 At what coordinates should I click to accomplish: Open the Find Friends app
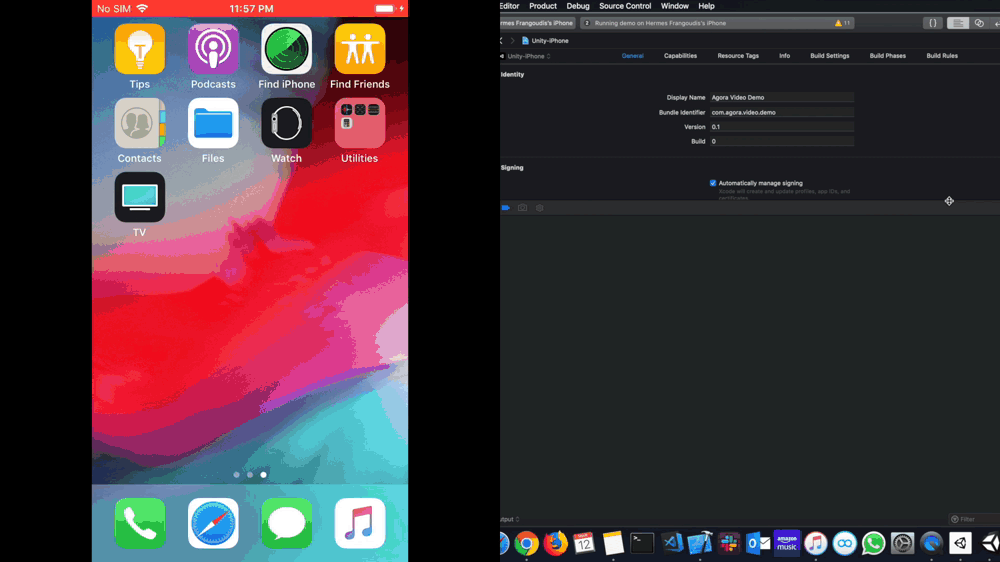[x=360, y=50]
